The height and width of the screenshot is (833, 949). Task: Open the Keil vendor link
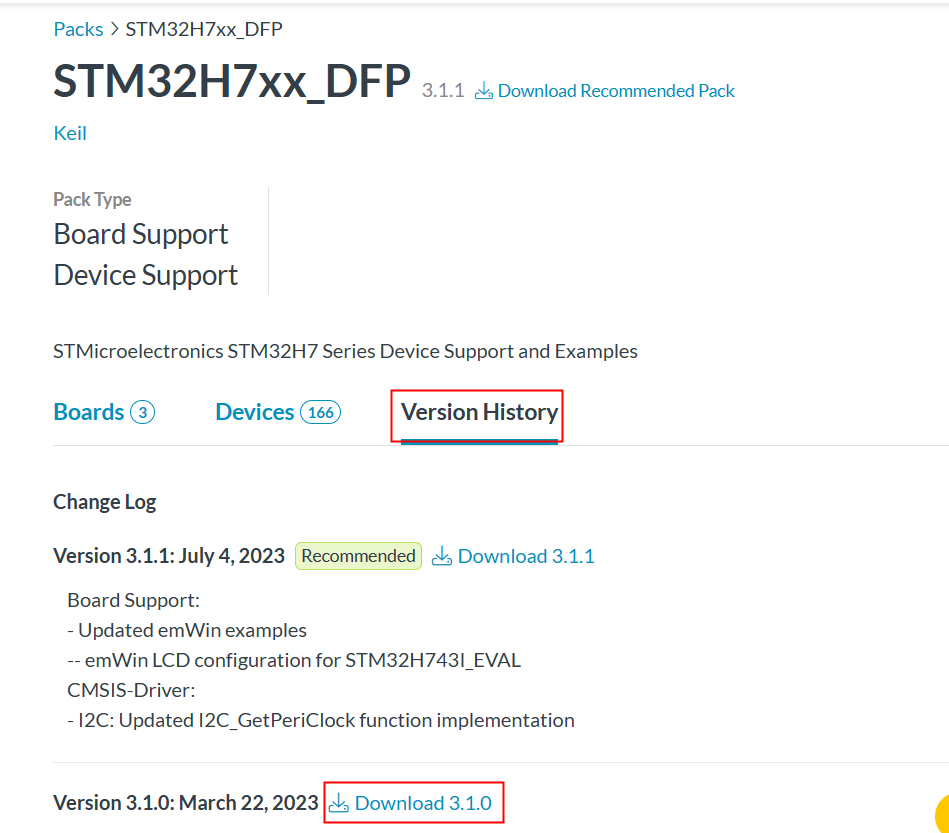point(70,133)
